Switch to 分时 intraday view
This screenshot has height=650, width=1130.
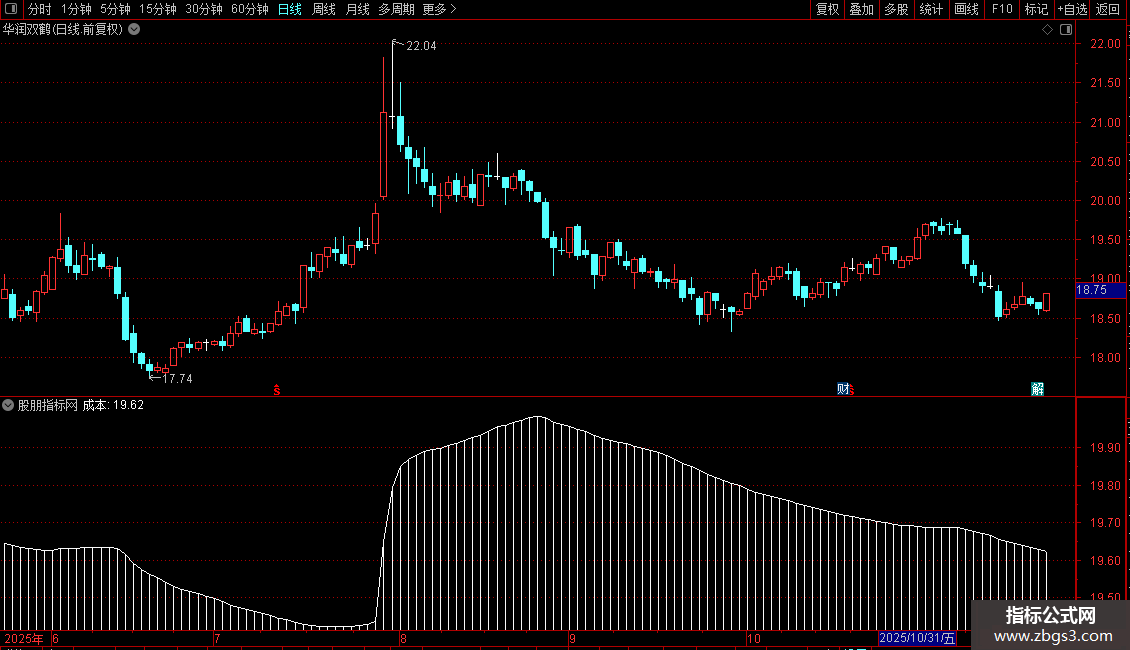click(x=40, y=9)
